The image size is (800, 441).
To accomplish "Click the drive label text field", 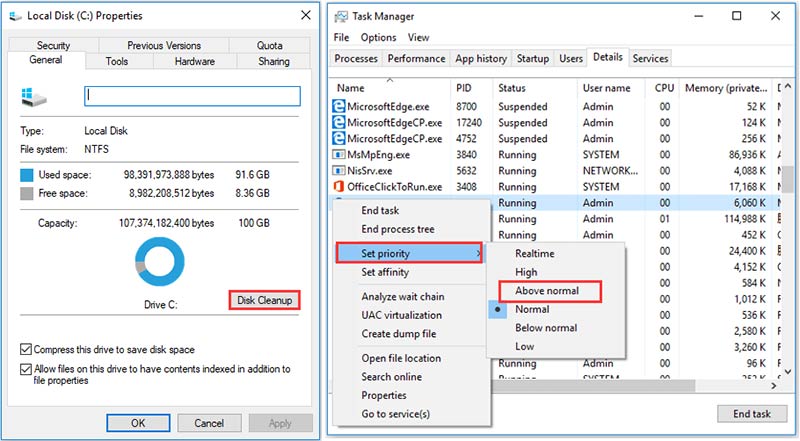I will (x=192, y=96).
